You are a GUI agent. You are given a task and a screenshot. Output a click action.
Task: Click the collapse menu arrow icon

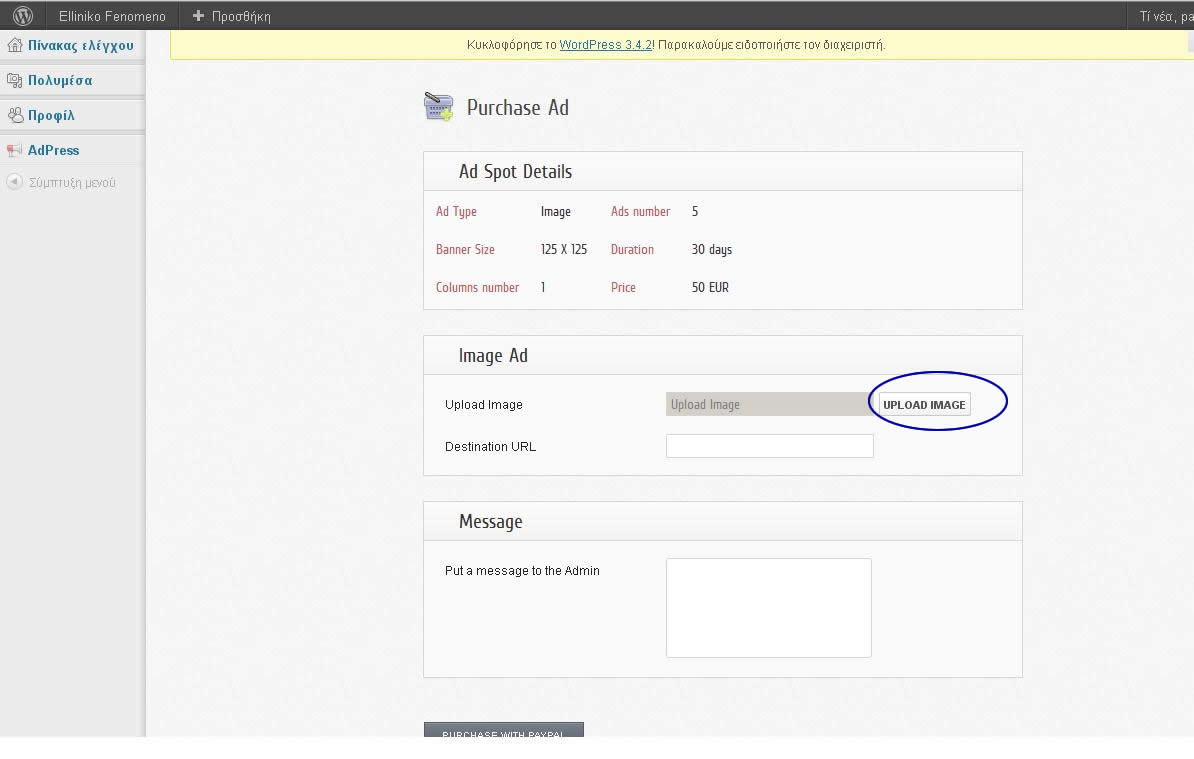coord(14,183)
